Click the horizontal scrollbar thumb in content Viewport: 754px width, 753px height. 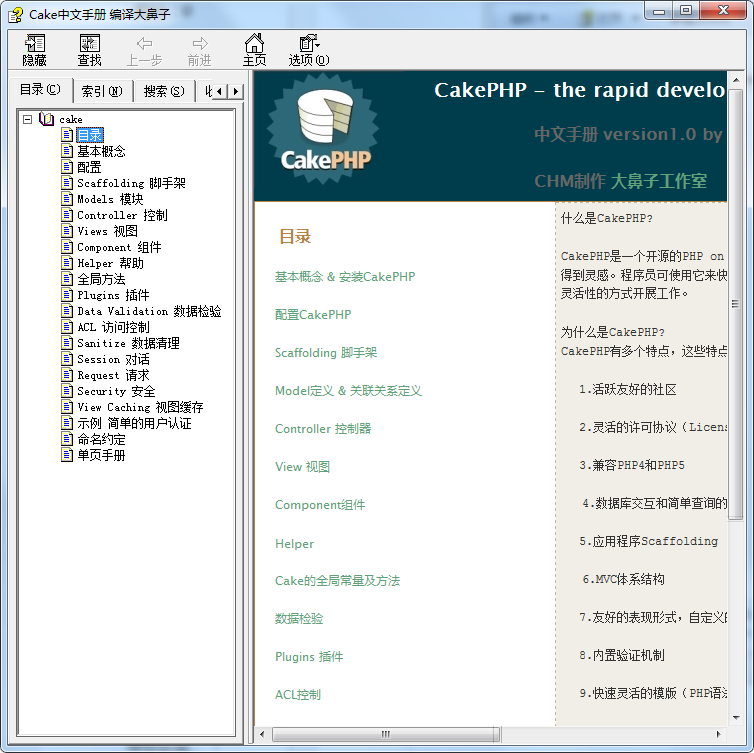385,734
